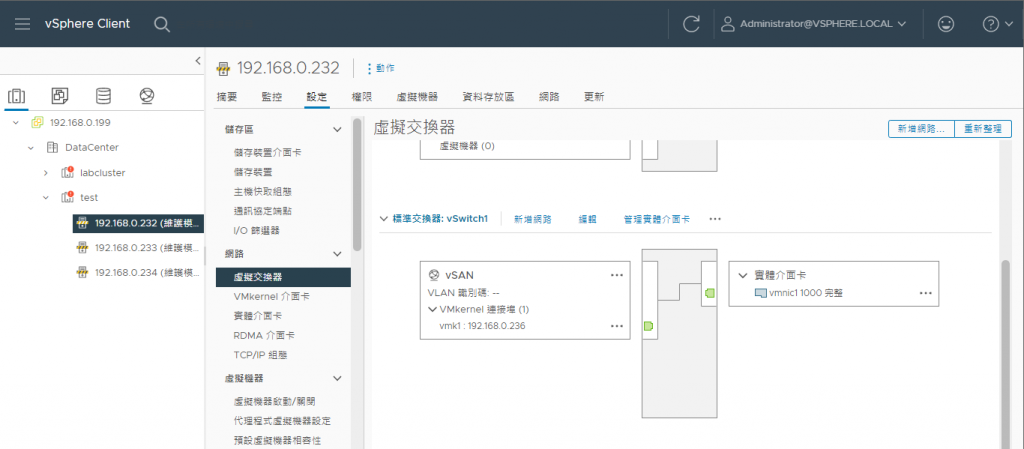Click 新增網路 link for vSwitch1
The width and height of the screenshot is (1024, 449).
coord(533,219)
